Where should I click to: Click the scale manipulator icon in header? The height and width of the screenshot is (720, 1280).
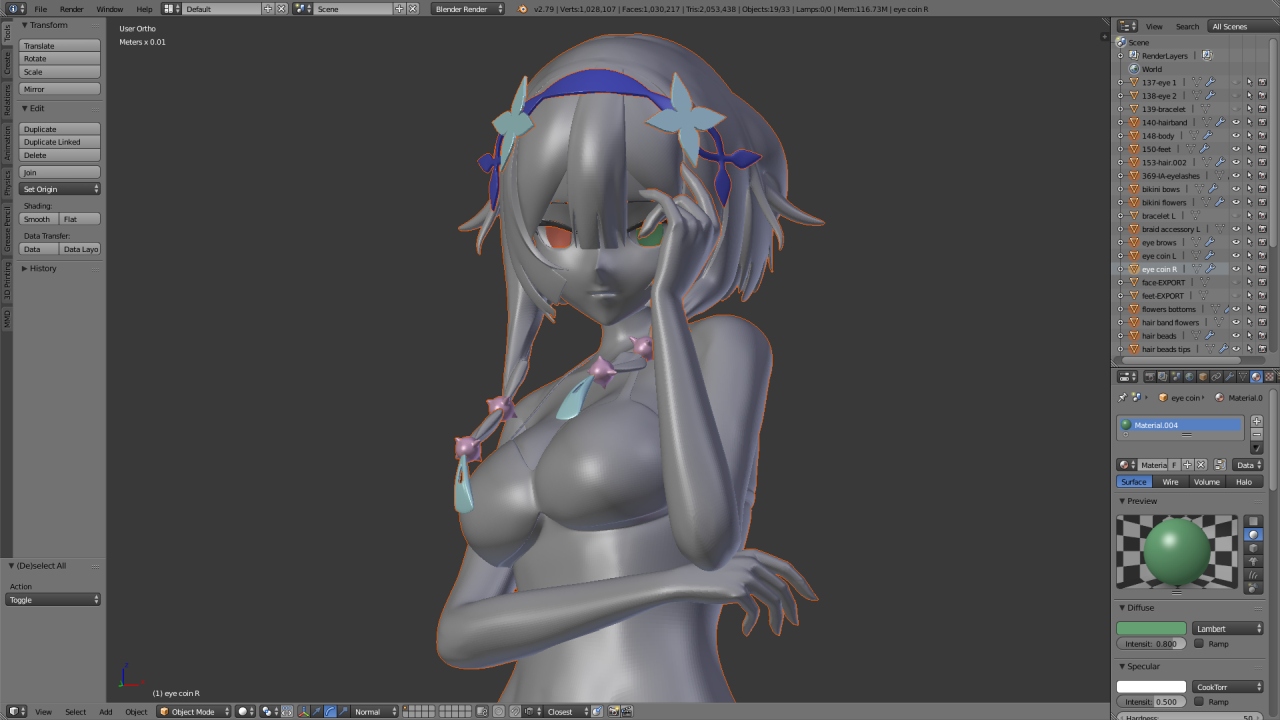pyautogui.click(x=343, y=711)
